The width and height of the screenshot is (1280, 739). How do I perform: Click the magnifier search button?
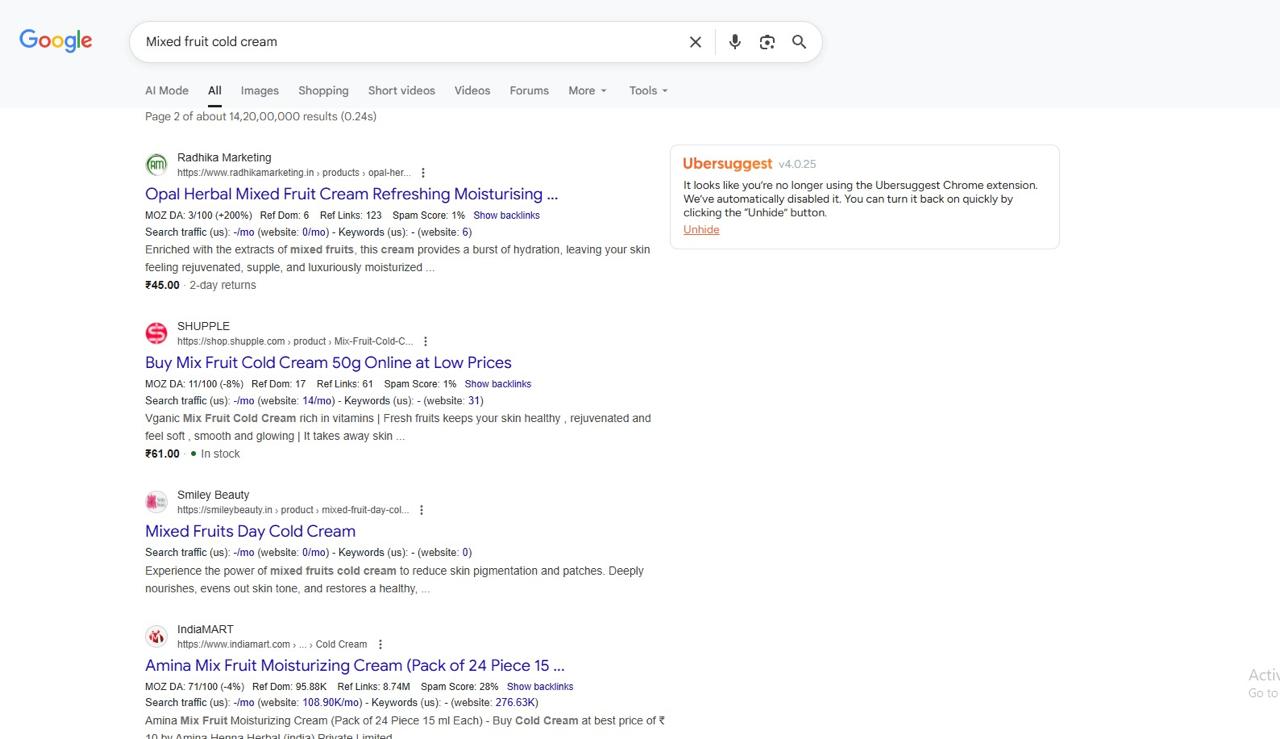(799, 42)
